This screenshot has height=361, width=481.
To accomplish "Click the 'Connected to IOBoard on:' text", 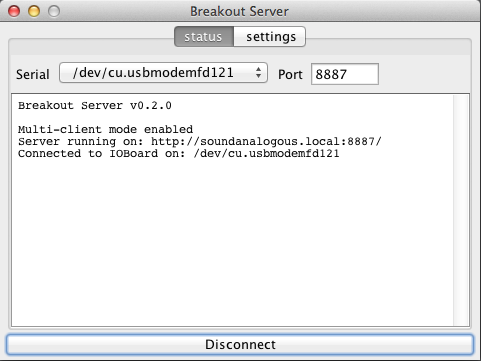I will tap(102, 153).
